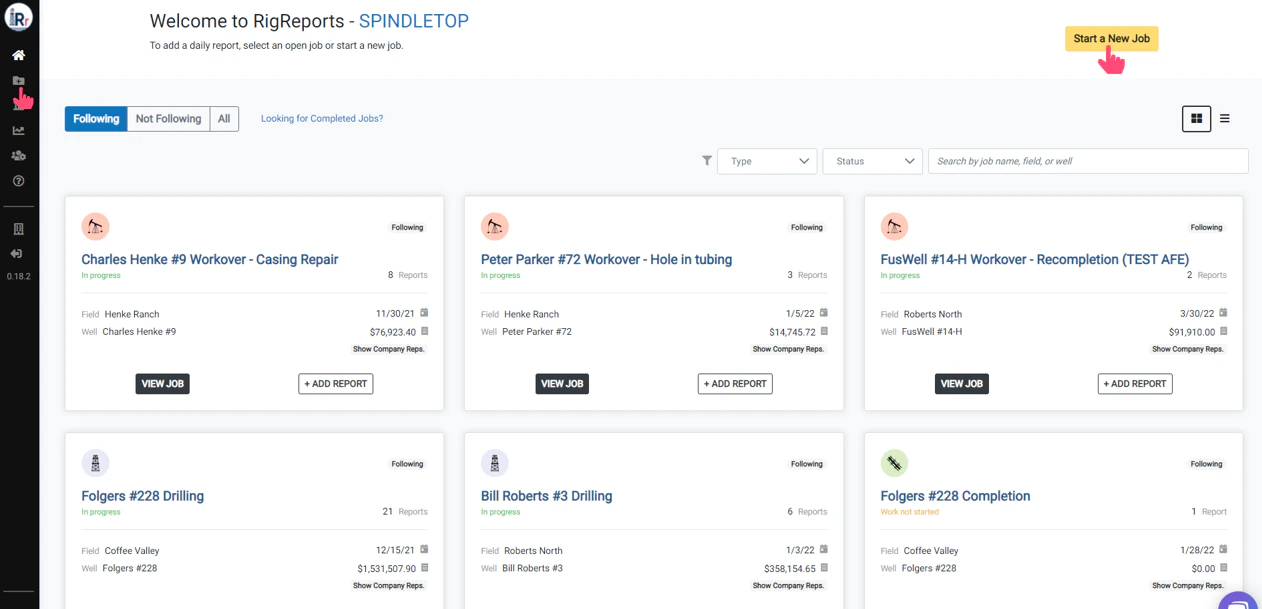Select the Home icon in the sidebar
Screen dimensions: 1262x609
(x=18, y=55)
